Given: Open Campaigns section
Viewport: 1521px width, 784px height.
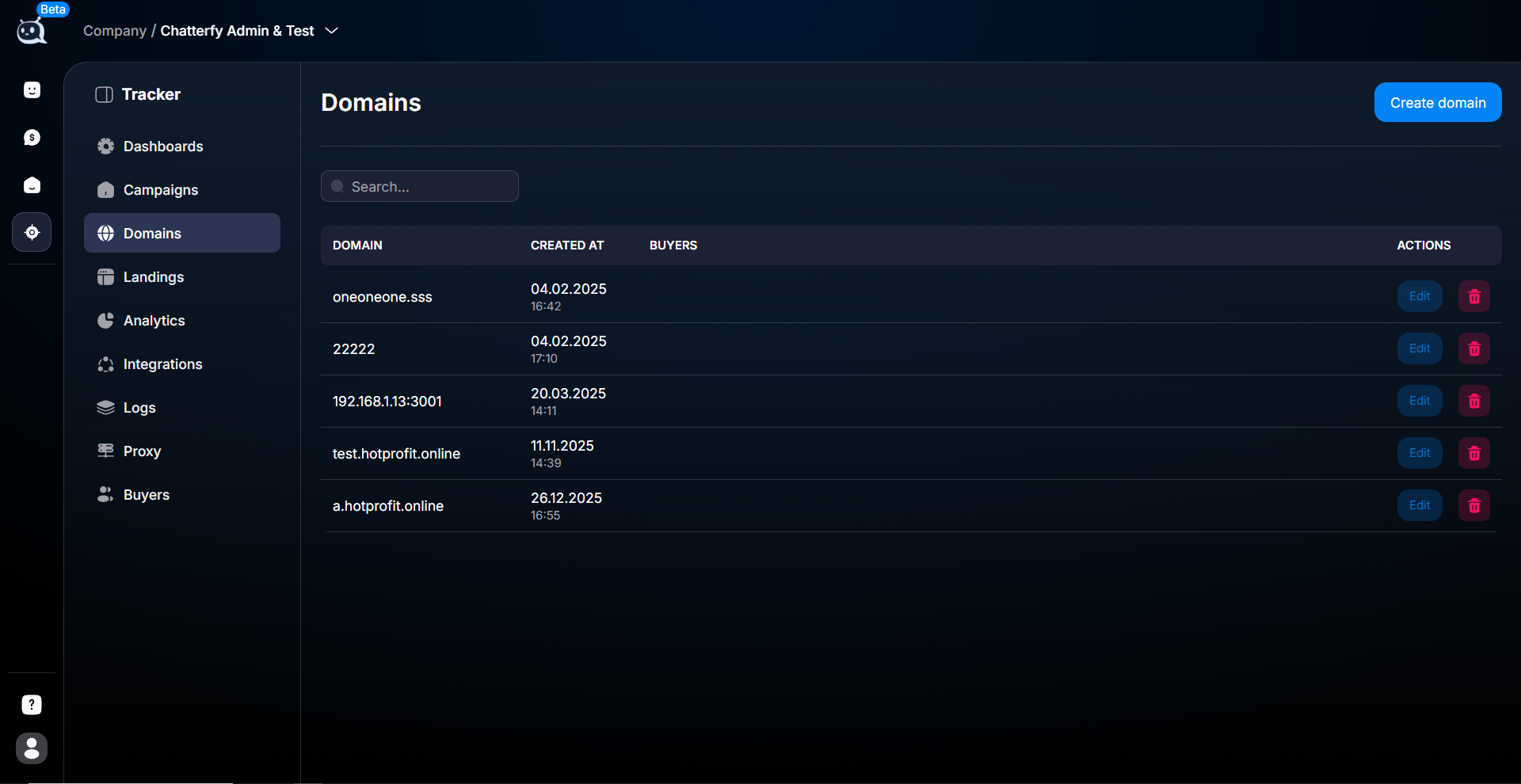Looking at the screenshot, I should tap(182, 189).
